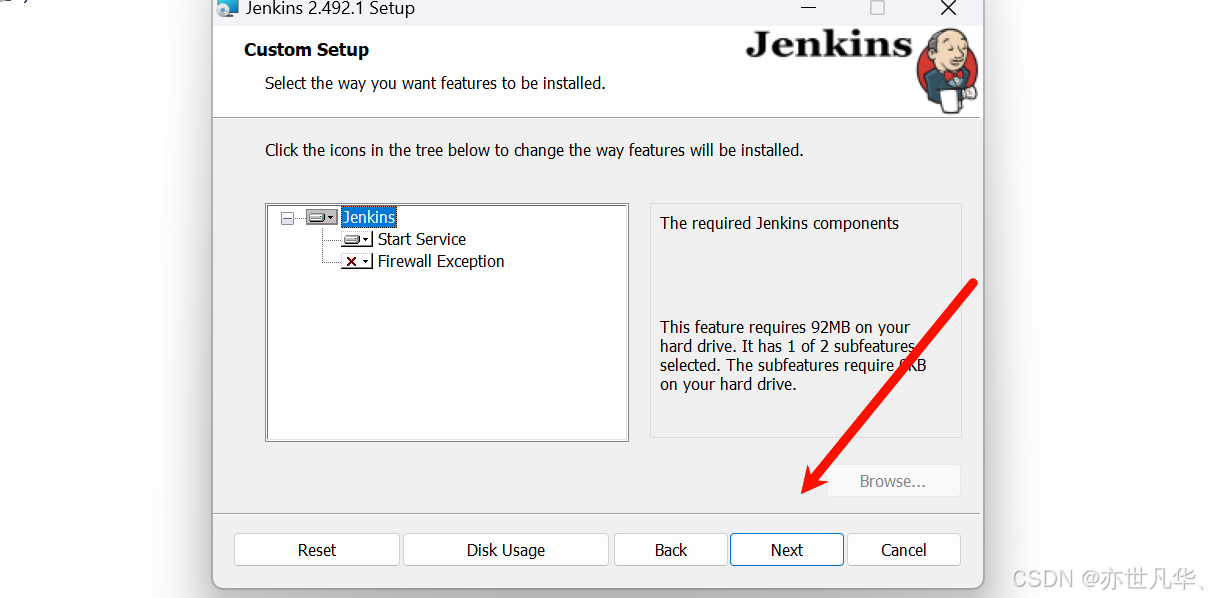Cancel the Jenkins setup
The width and height of the screenshot is (1223, 598).
904,550
